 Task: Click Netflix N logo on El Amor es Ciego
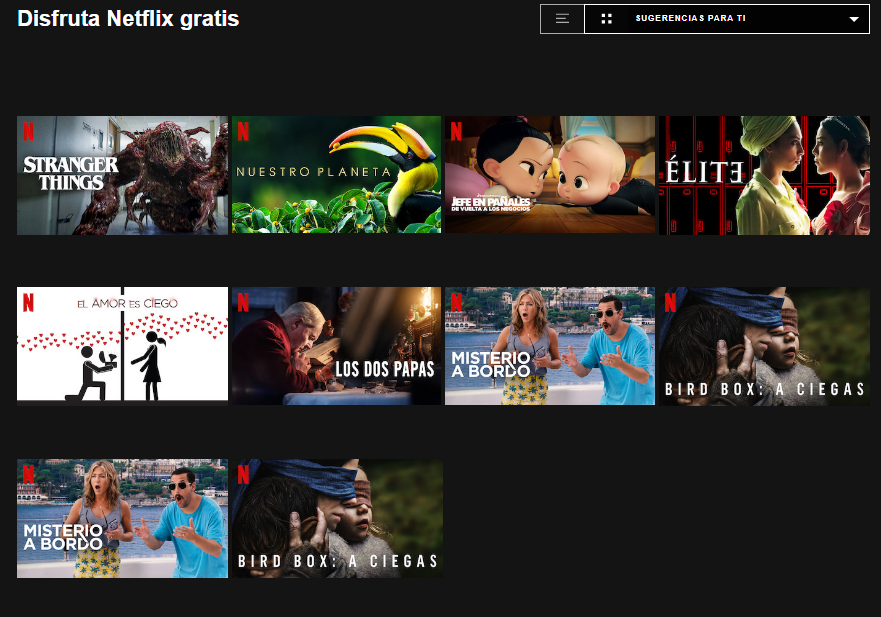click(29, 301)
